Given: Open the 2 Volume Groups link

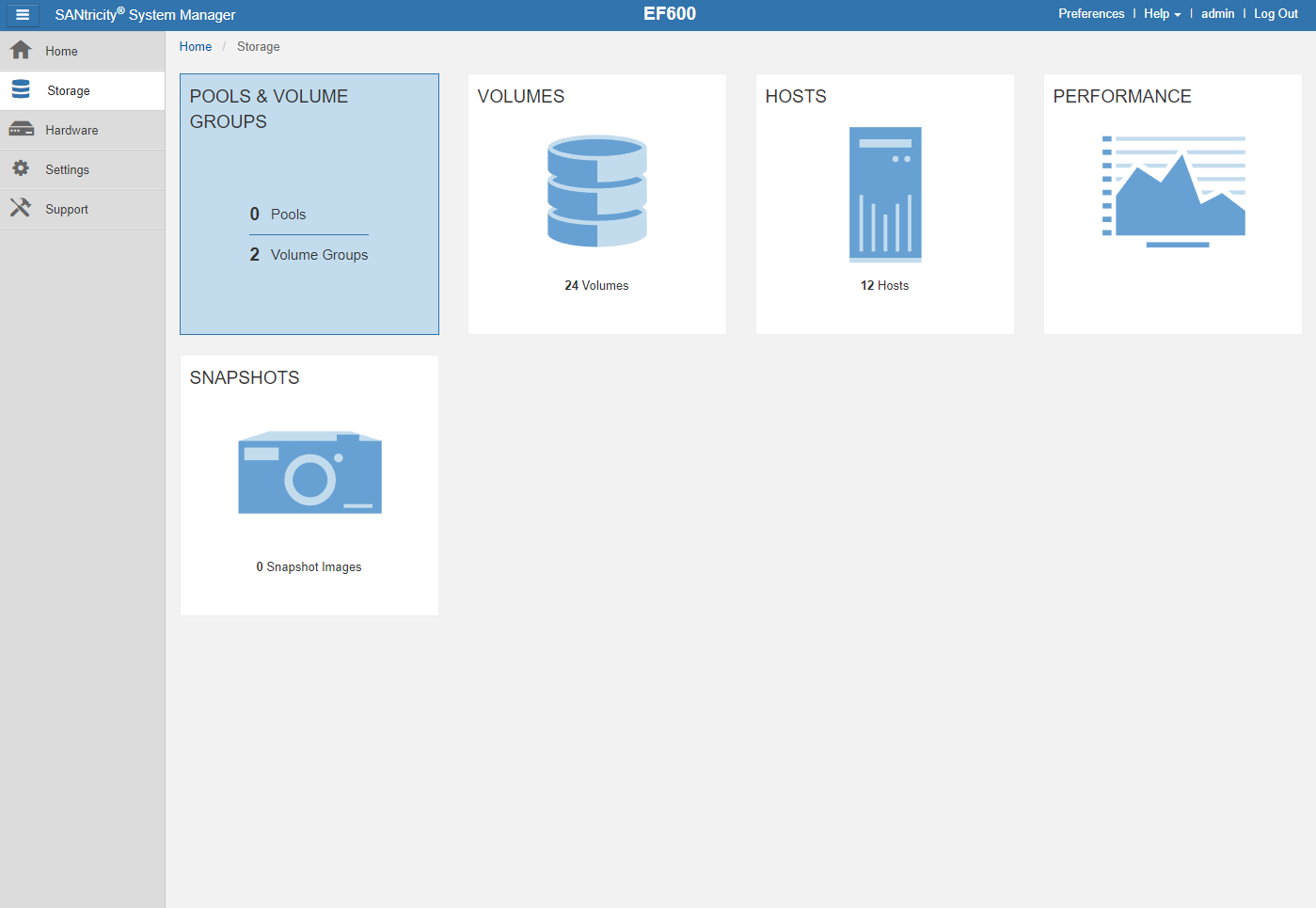Looking at the screenshot, I should tap(309, 255).
